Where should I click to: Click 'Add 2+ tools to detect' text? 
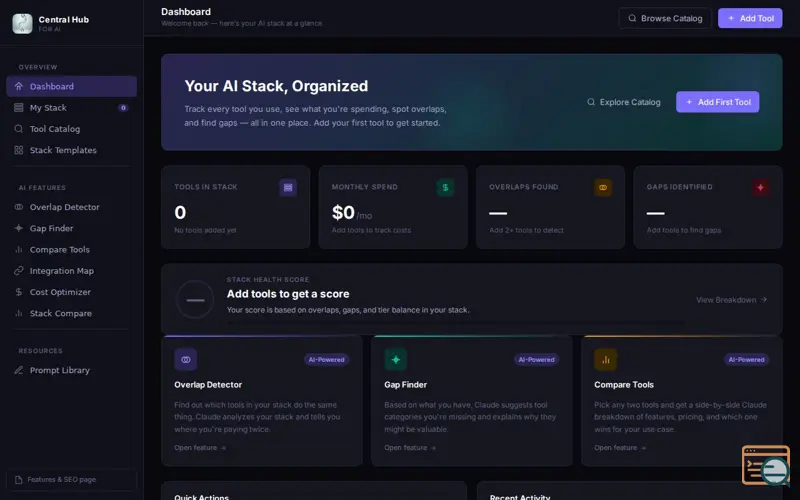[x=526, y=230]
